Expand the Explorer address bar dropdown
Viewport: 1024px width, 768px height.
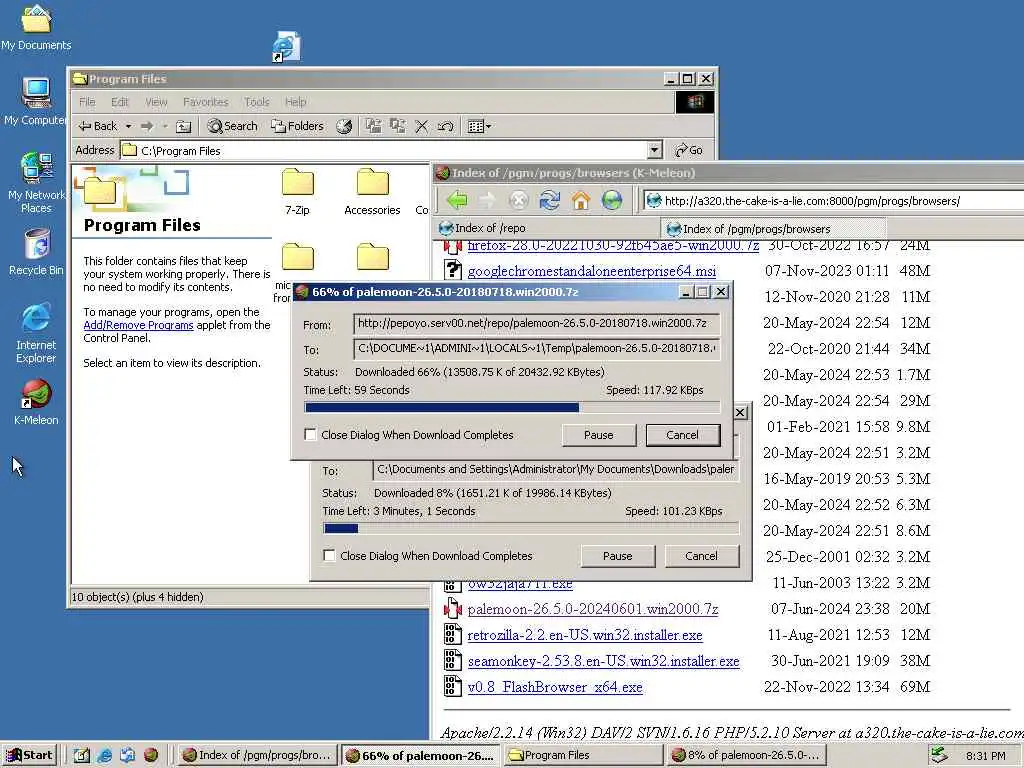pyautogui.click(x=655, y=150)
